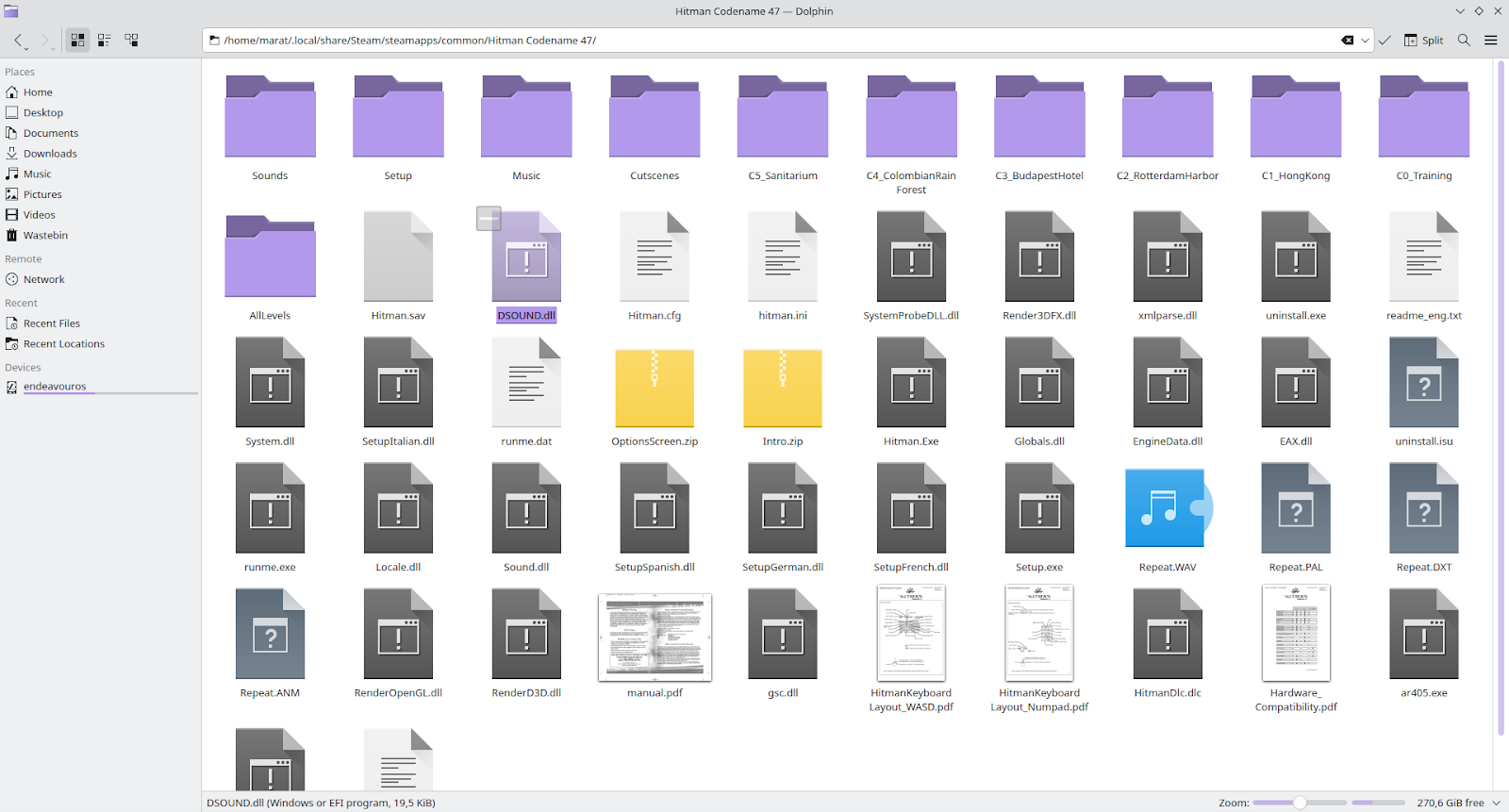The width and height of the screenshot is (1509, 812).
Task: Select the Setup.exe file
Action: (1039, 508)
